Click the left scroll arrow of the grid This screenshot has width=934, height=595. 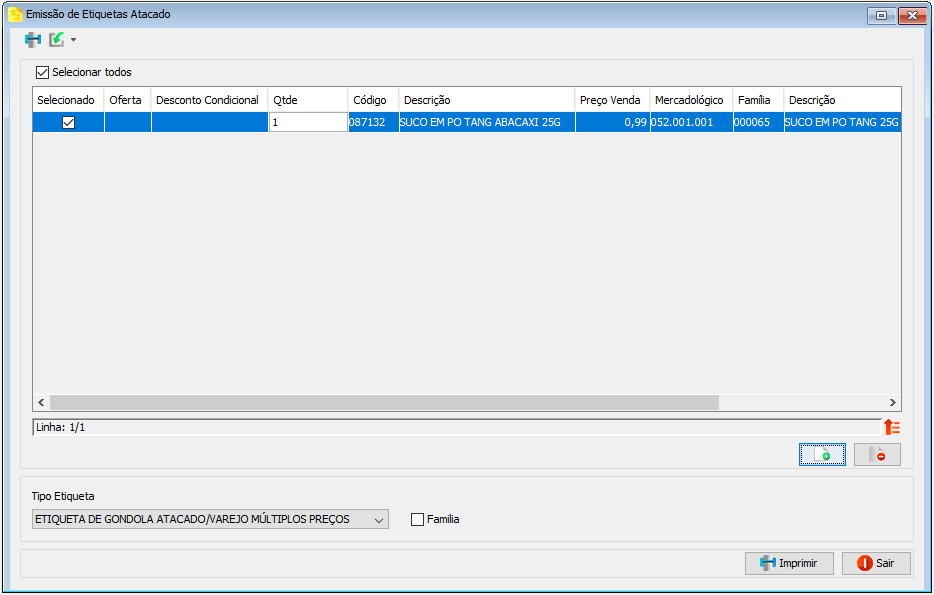click(41, 403)
